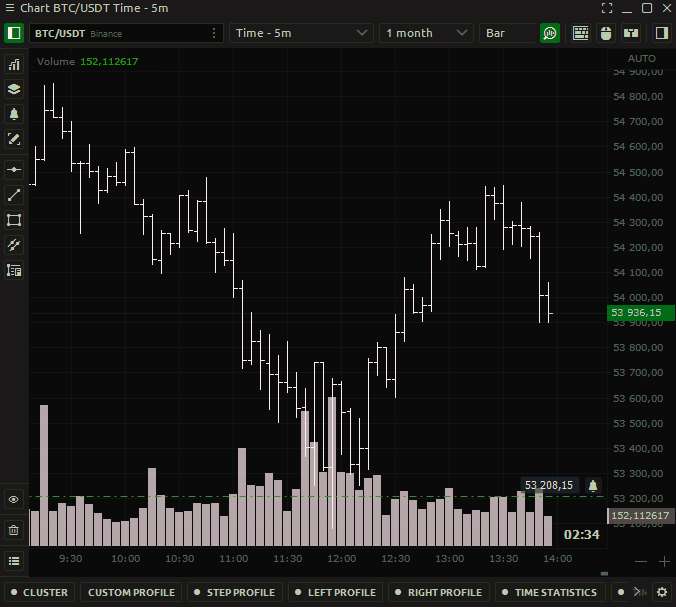Open the Bar chart type dropdown
Viewport: 676px width, 607px height.
[508, 33]
